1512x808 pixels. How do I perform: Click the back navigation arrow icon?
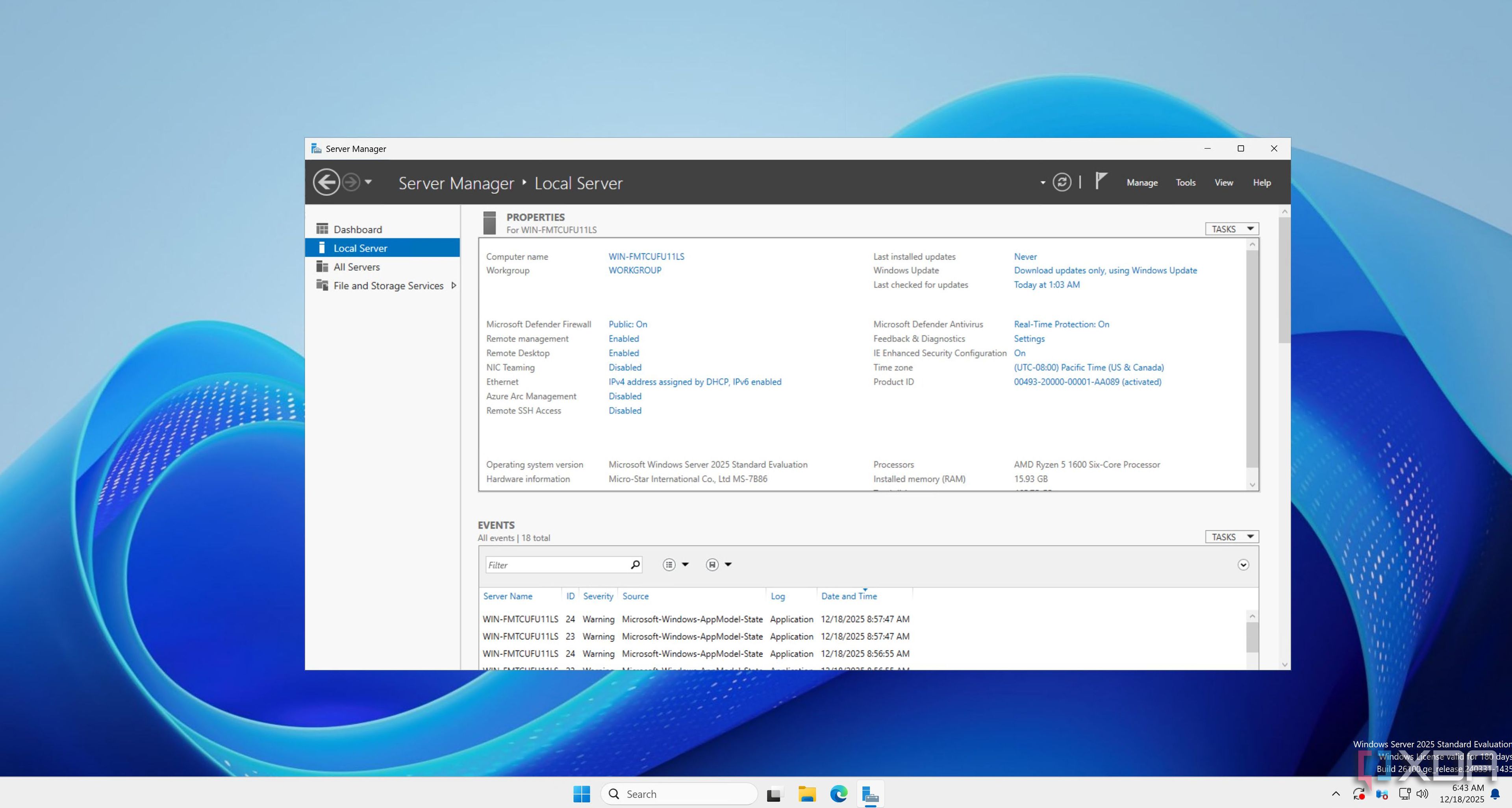[x=326, y=182]
